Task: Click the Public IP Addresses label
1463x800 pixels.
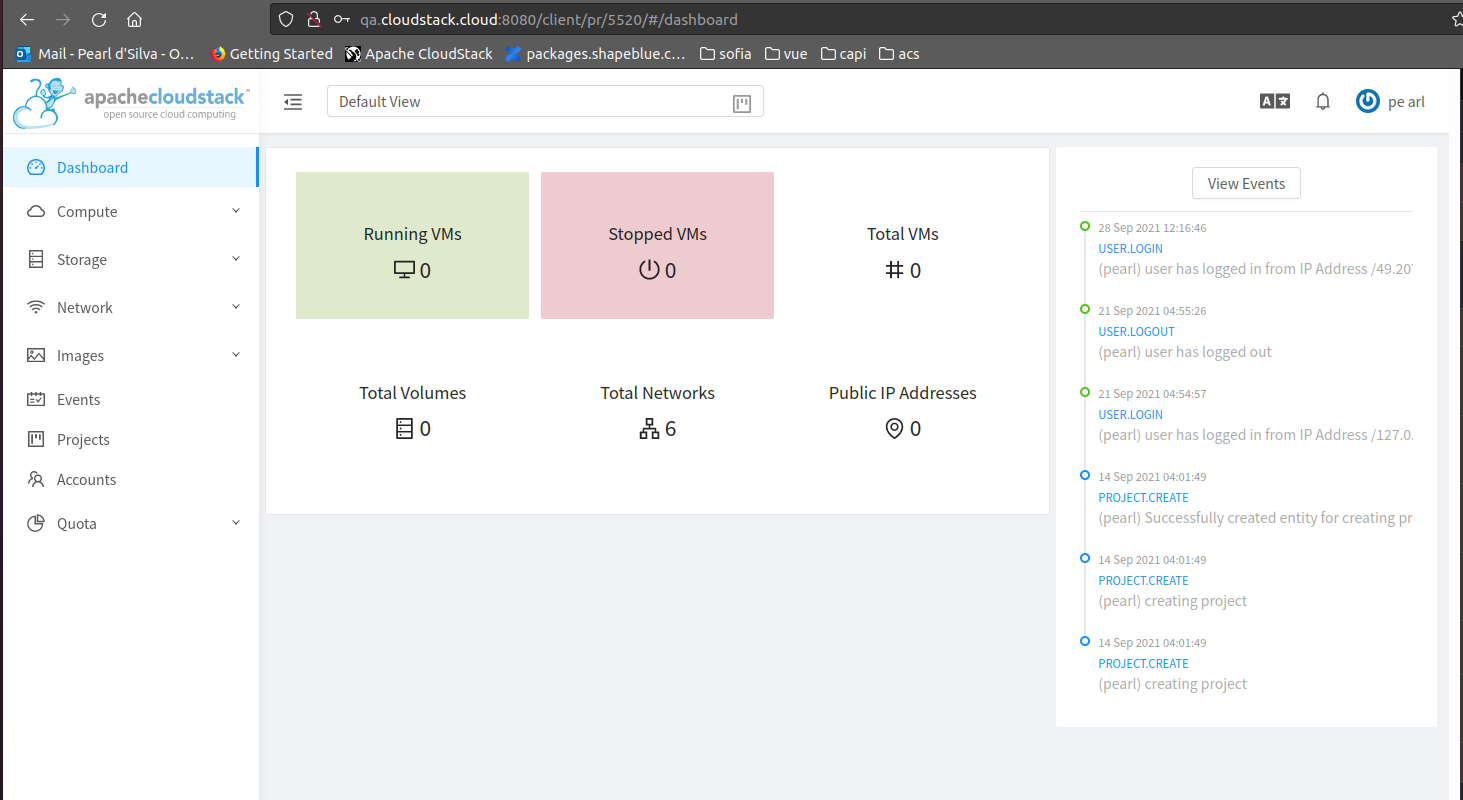Action: (902, 393)
